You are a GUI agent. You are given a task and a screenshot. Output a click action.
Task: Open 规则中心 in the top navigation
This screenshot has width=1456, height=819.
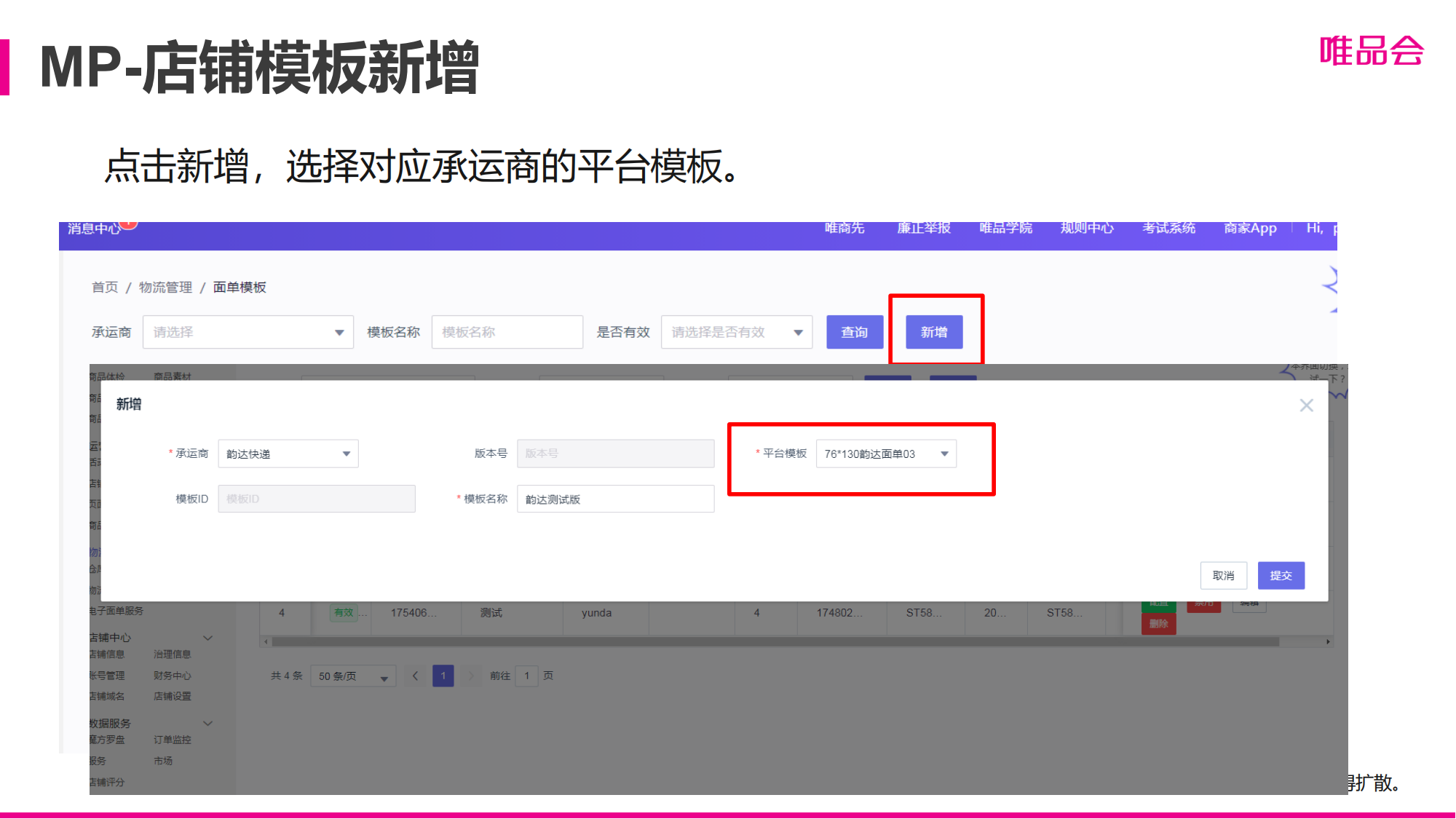[x=1087, y=228]
